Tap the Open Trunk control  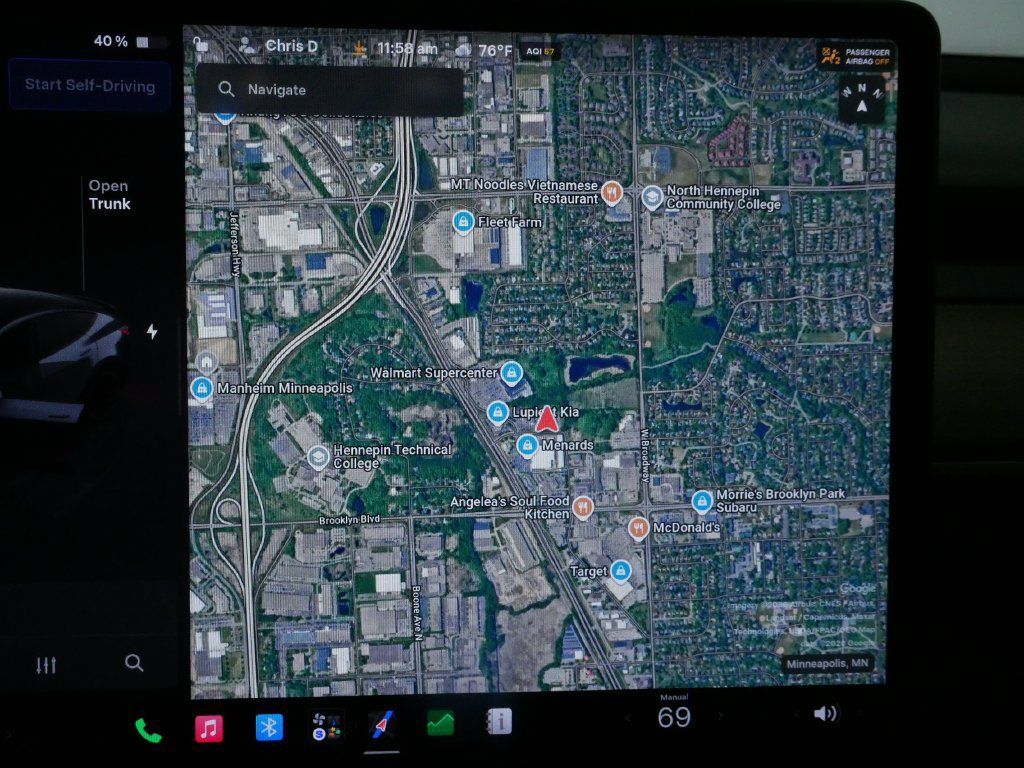[x=109, y=195]
